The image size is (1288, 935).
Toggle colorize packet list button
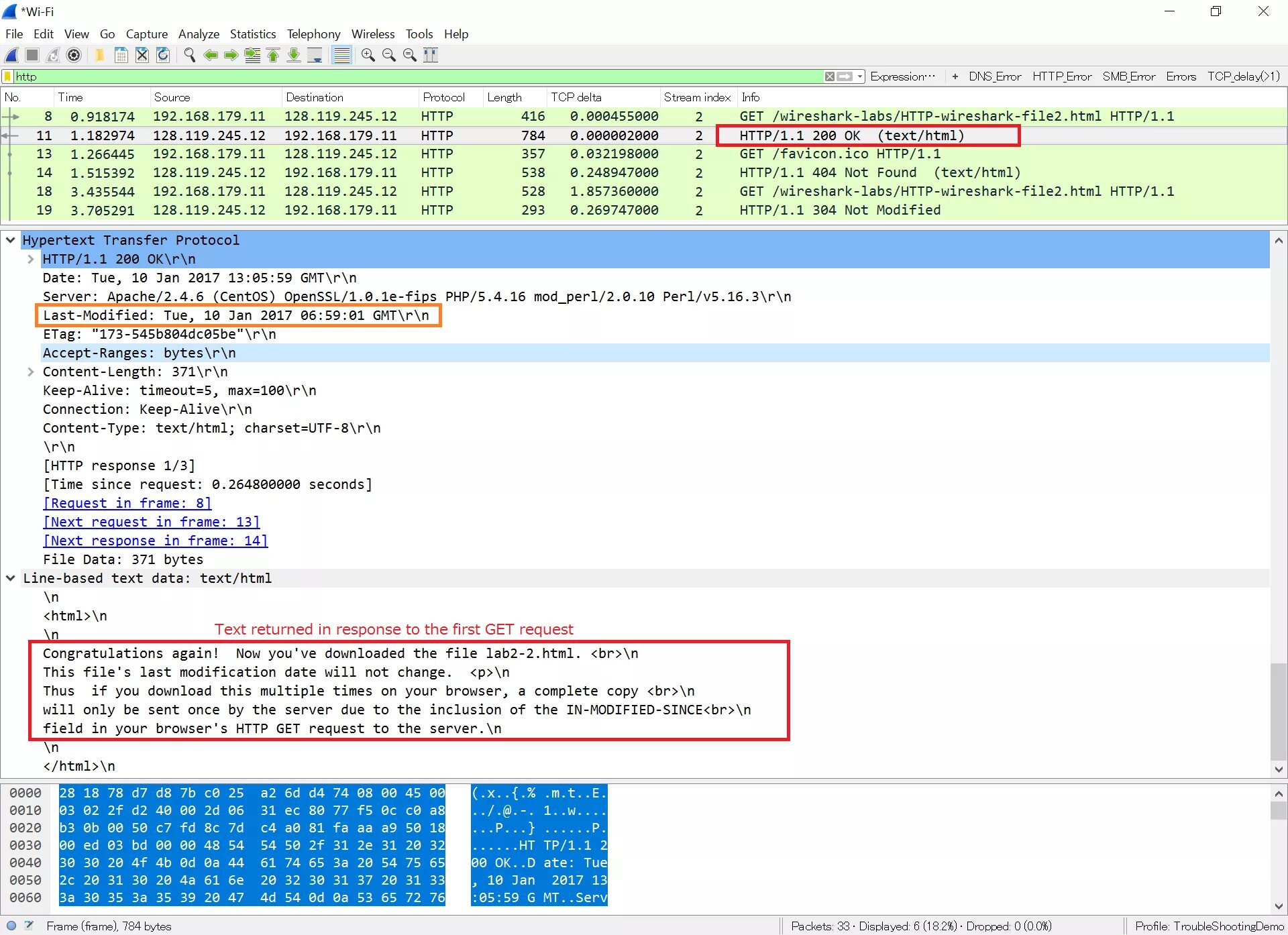tap(341, 56)
